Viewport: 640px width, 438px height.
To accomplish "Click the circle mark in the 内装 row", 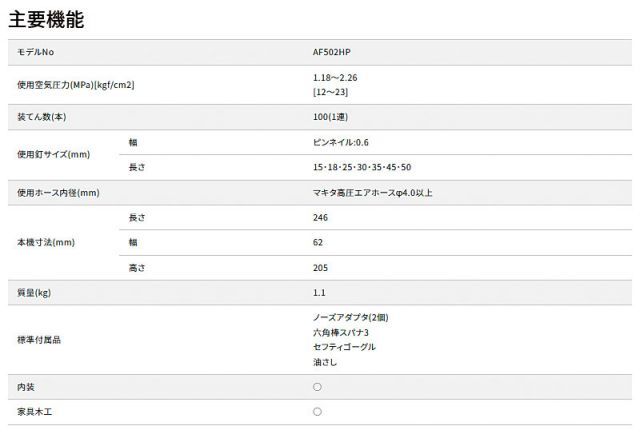I will [317, 386].
